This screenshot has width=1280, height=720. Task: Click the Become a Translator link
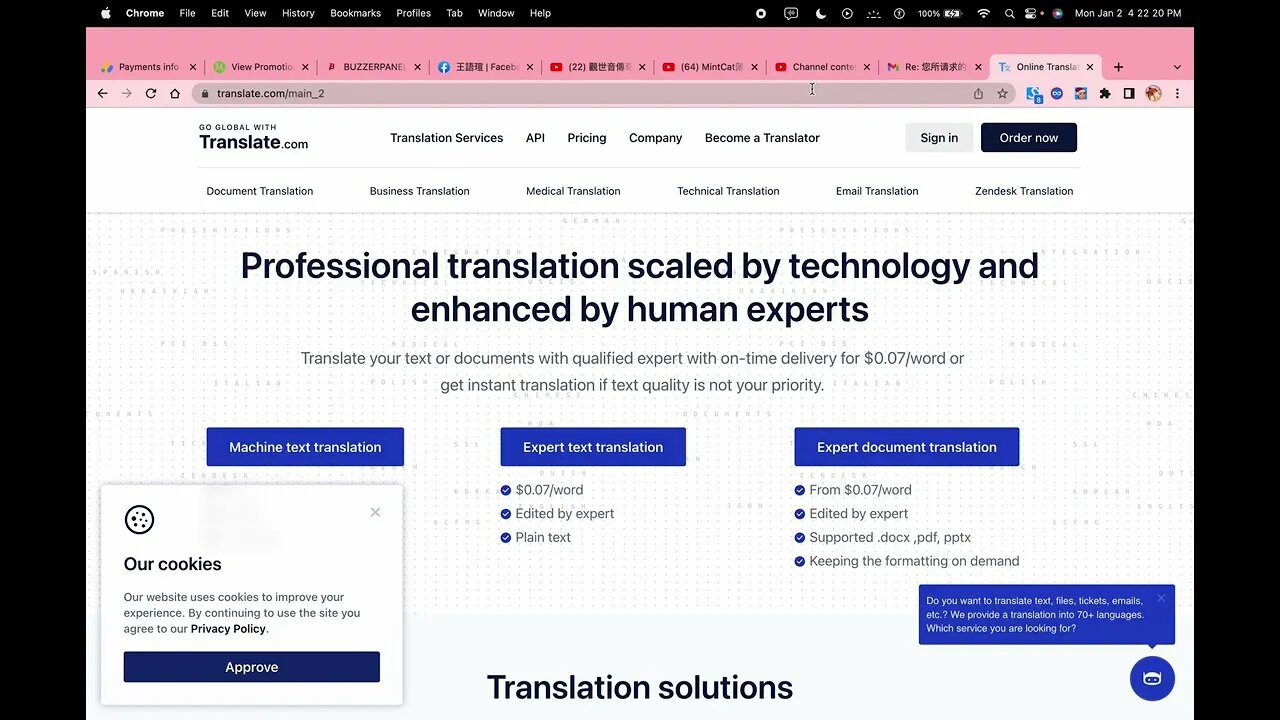click(762, 138)
